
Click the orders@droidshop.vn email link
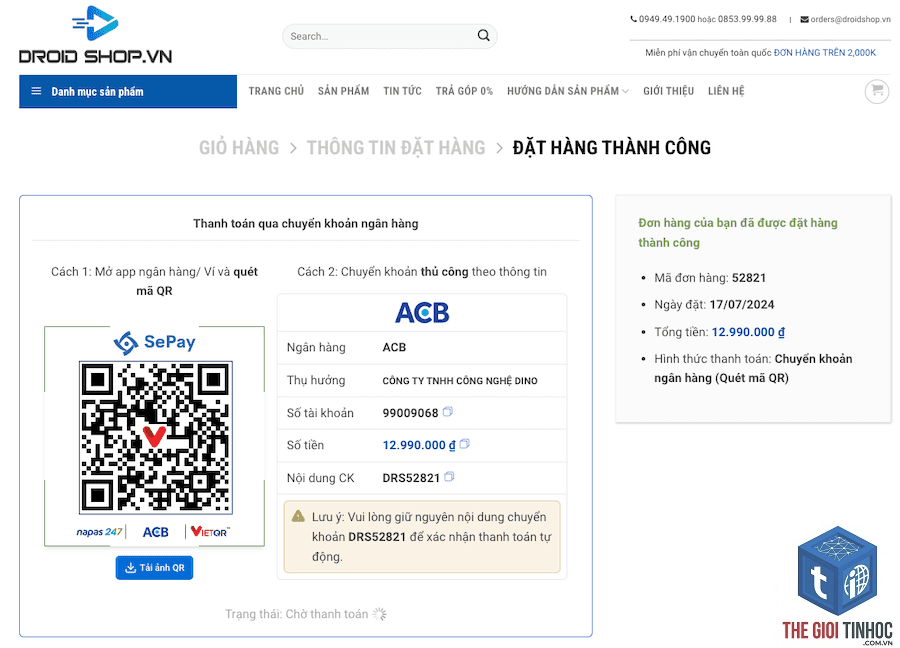(851, 19)
